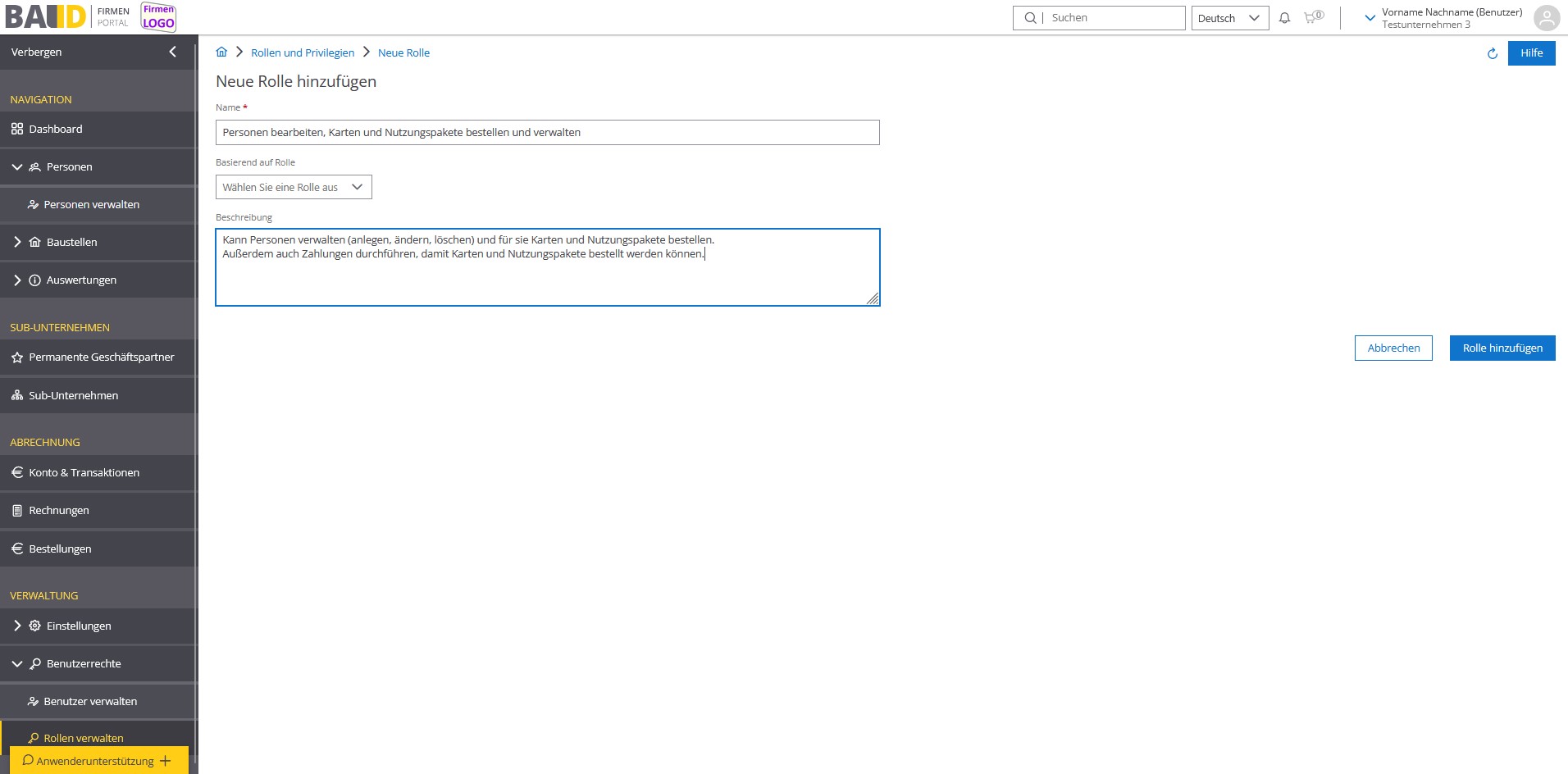Open the Deutsch language dropdown
This screenshot has width=1568, height=774.
point(1228,18)
